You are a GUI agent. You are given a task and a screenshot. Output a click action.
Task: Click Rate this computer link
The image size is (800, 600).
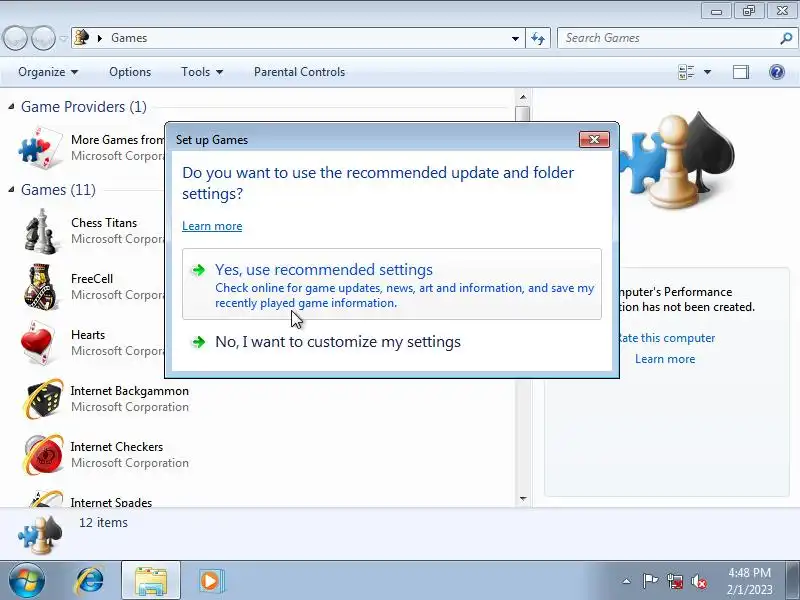coord(667,338)
